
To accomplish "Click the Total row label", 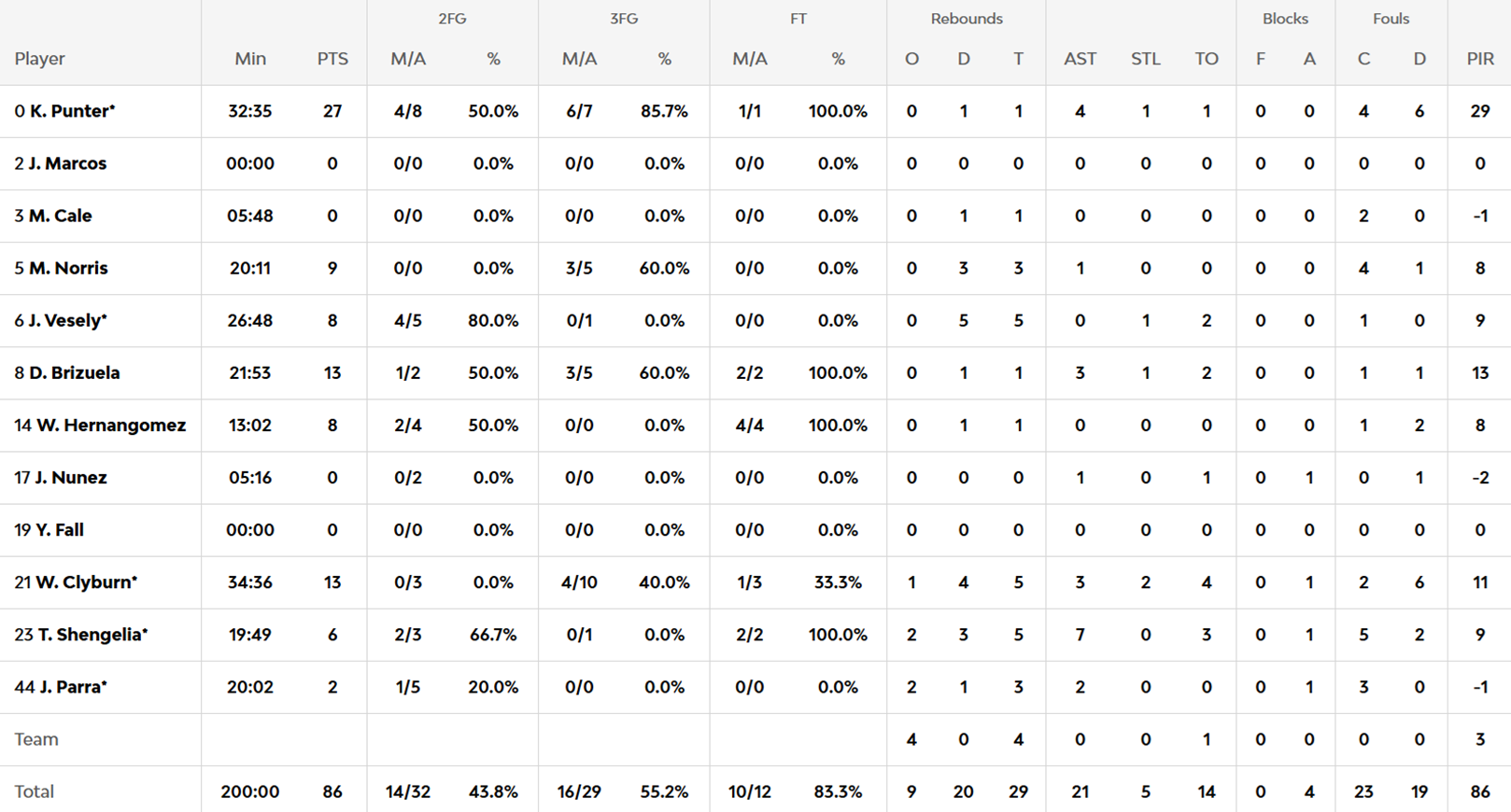I will coord(34,791).
